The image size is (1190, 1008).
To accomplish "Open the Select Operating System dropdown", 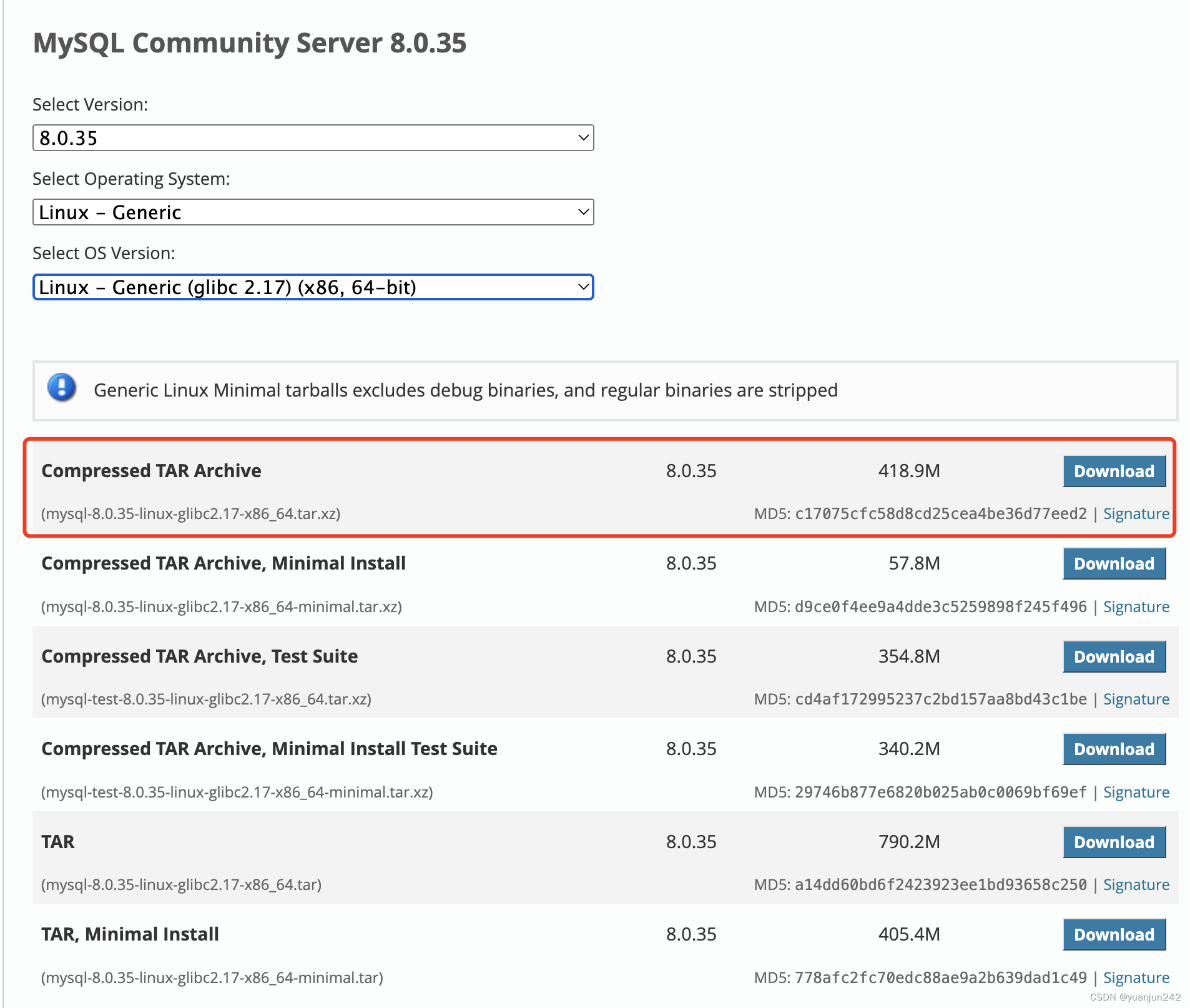I will 313,212.
